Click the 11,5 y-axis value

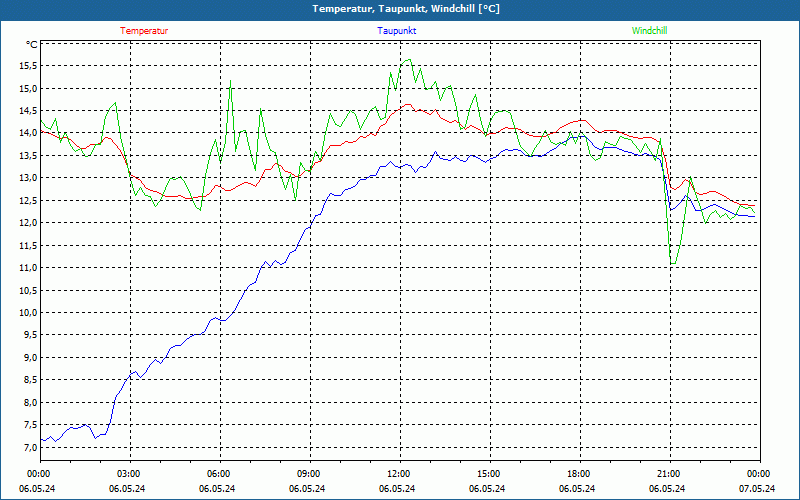[x=29, y=245]
